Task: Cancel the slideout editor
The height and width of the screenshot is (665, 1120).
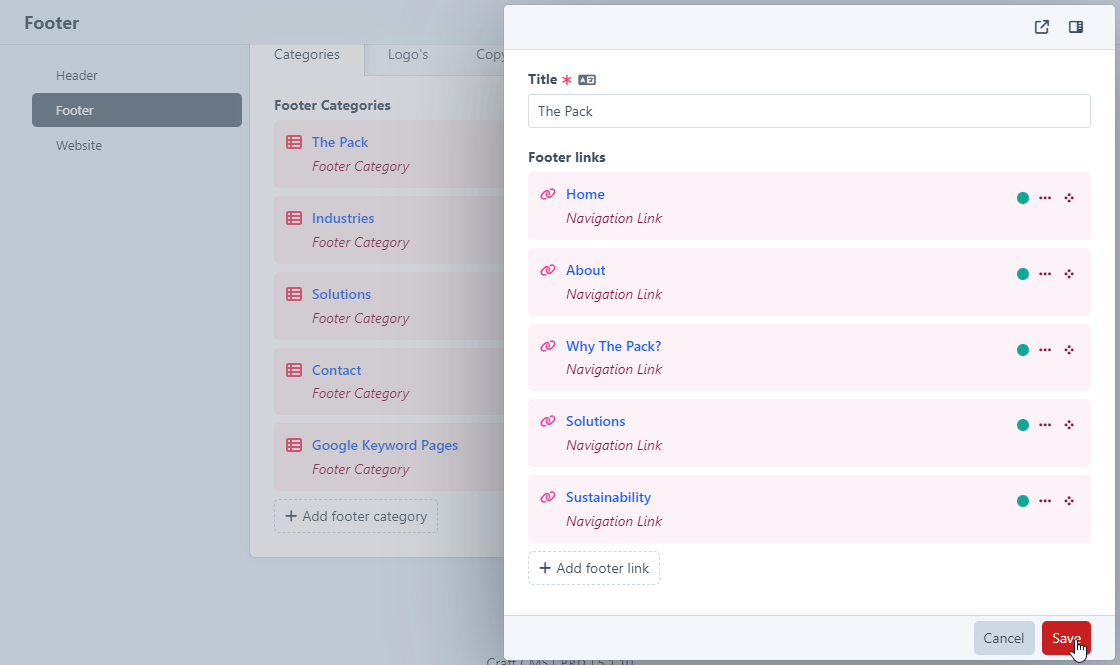Action: [x=1003, y=638]
